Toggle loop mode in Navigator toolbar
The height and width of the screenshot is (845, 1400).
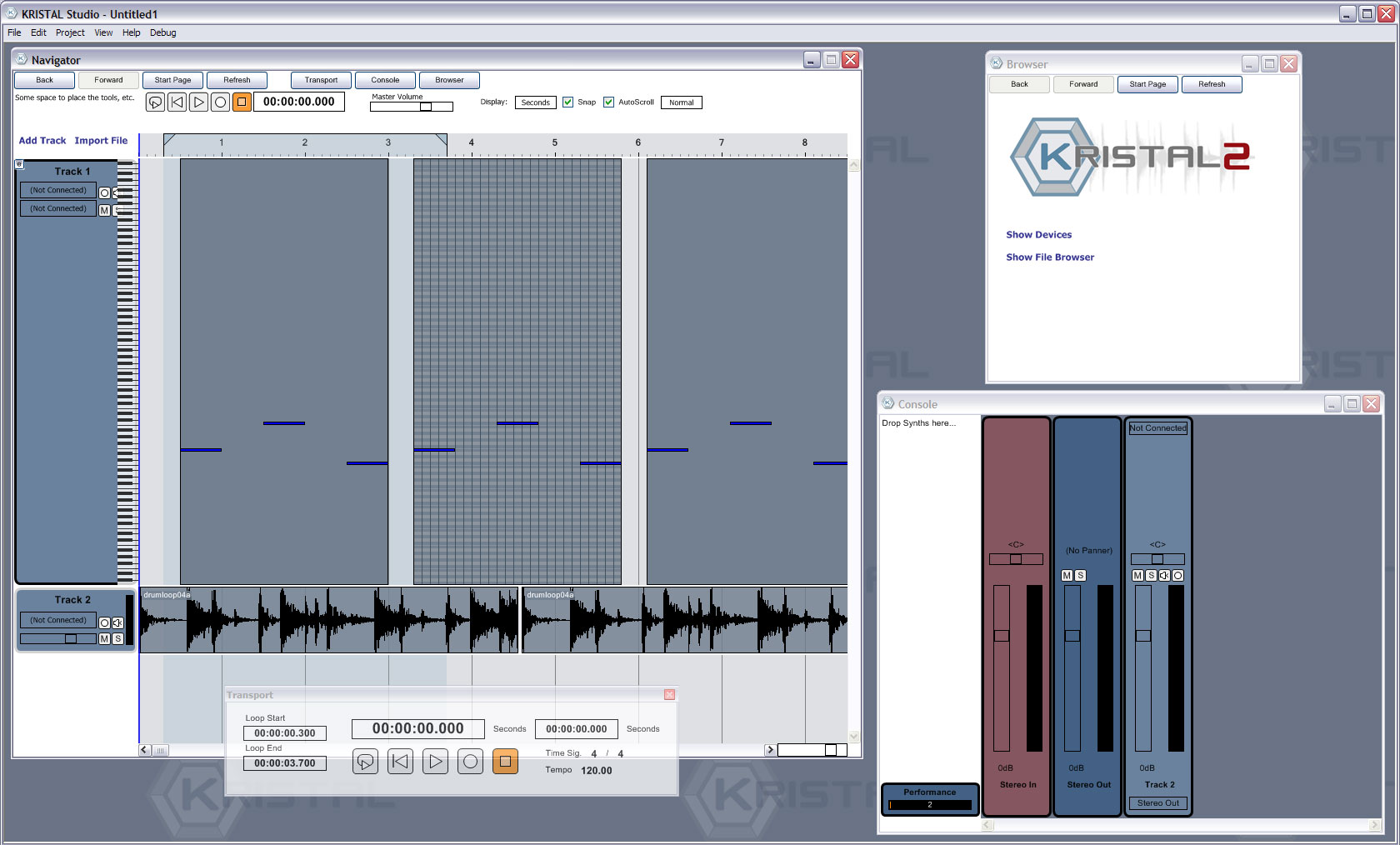(155, 102)
